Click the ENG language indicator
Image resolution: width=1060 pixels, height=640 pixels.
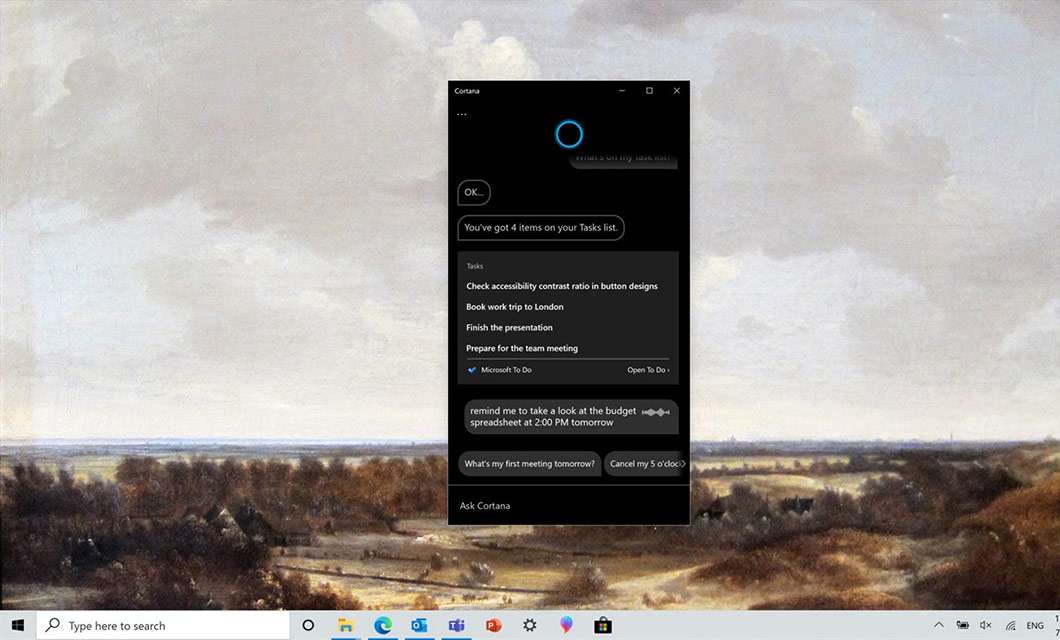1034,626
